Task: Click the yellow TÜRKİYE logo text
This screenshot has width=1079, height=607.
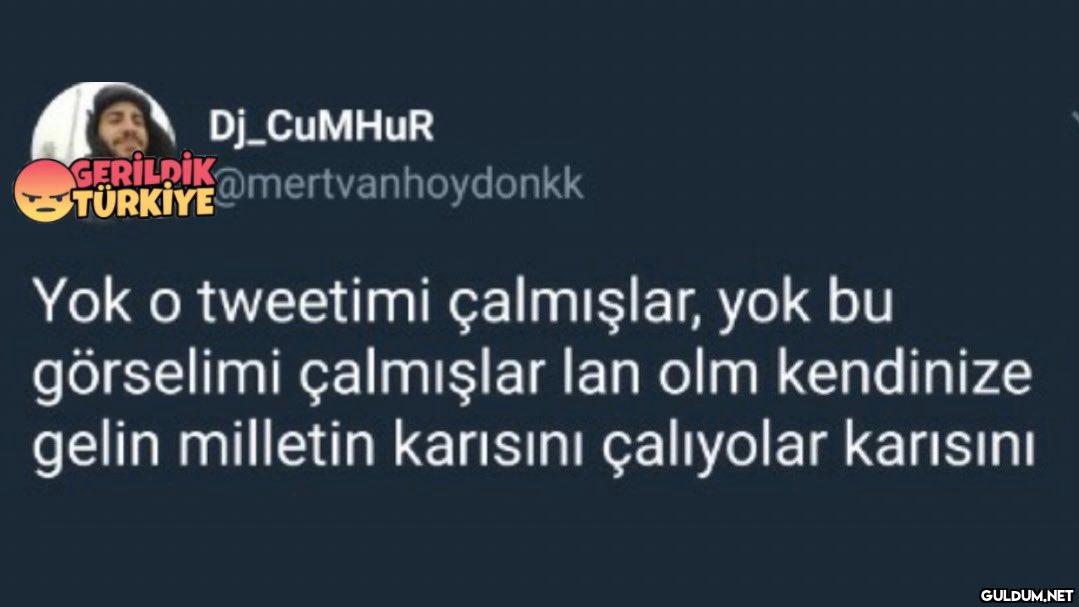Action: [x=144, y=202]
